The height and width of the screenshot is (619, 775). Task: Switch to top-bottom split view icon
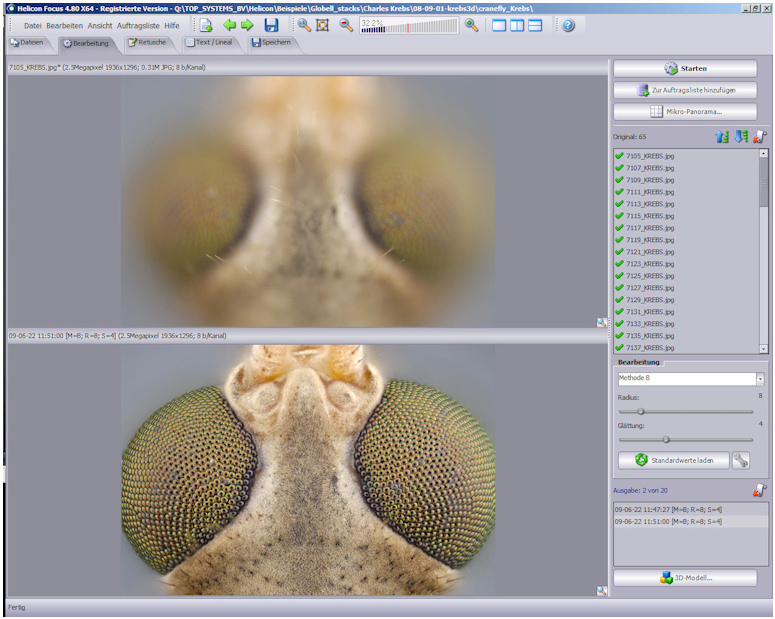(x=535, y=25)
